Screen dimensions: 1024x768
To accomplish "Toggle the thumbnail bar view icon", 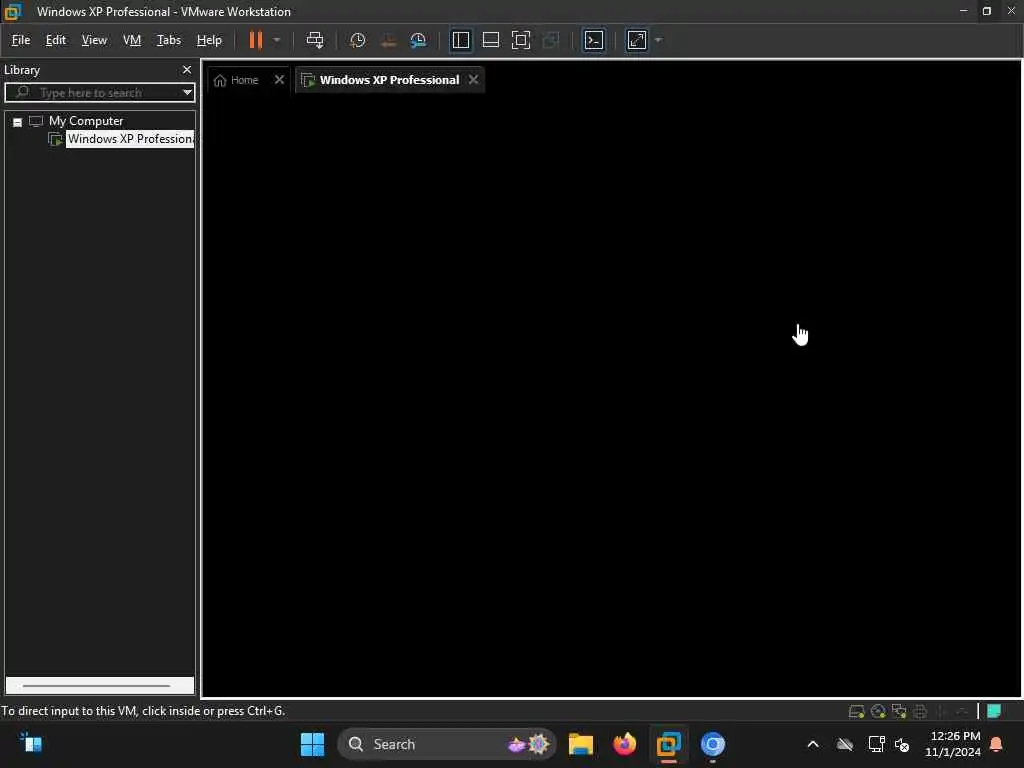I will click(x=490, y=40).
